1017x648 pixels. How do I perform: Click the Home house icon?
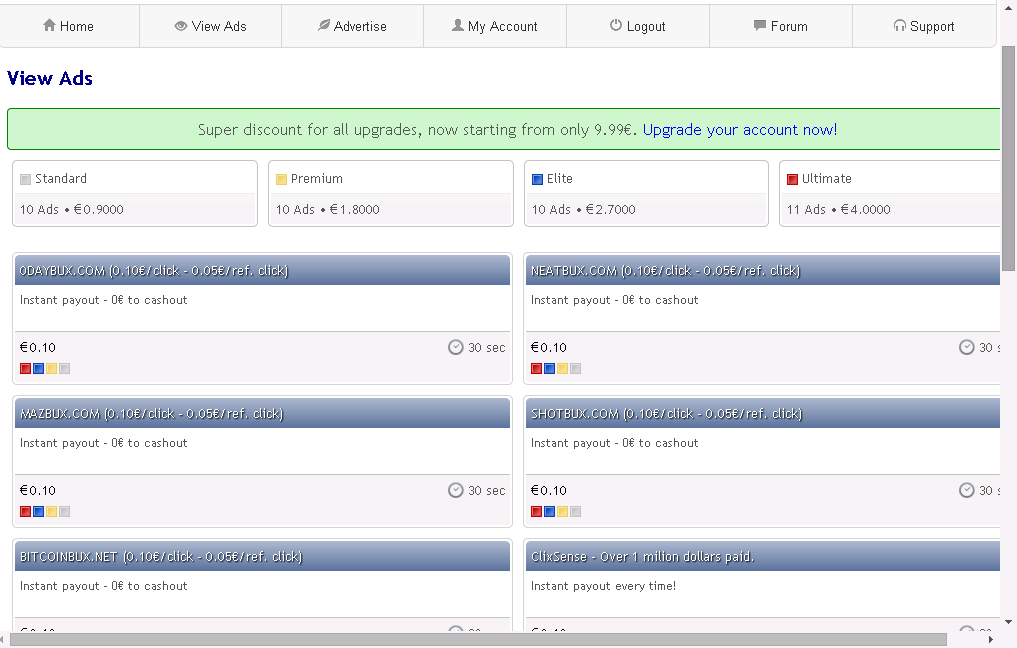(x=49, y=25)
